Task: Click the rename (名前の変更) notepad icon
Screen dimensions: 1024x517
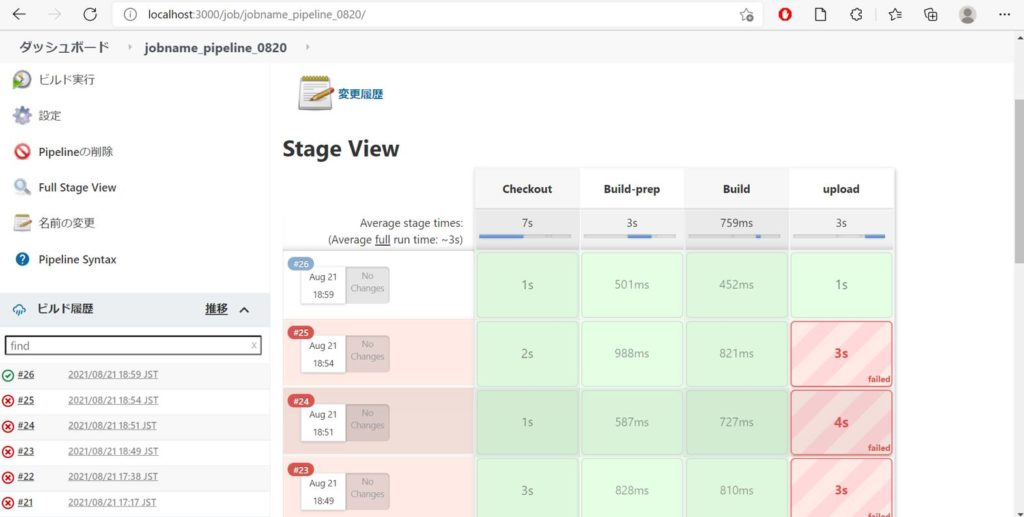Action: (x=21, y=223)
